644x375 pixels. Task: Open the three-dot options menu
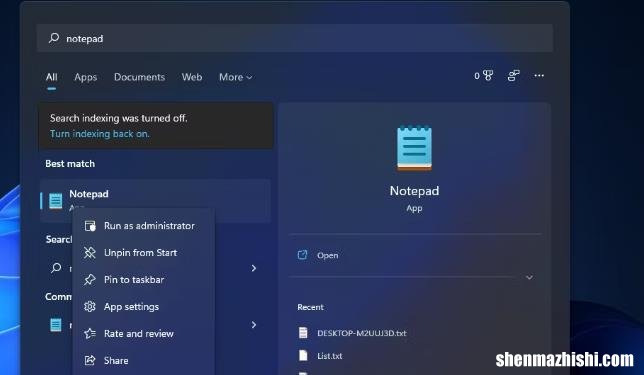click(539, 76)
